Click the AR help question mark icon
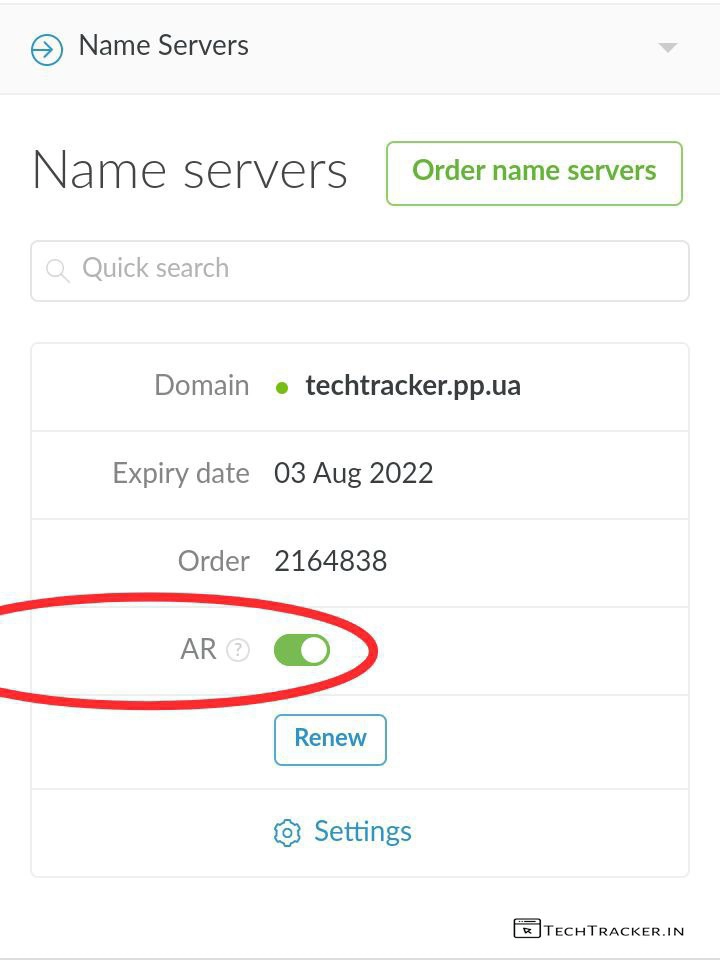Viewport: 720px width, 960px height. click(237, 650)
